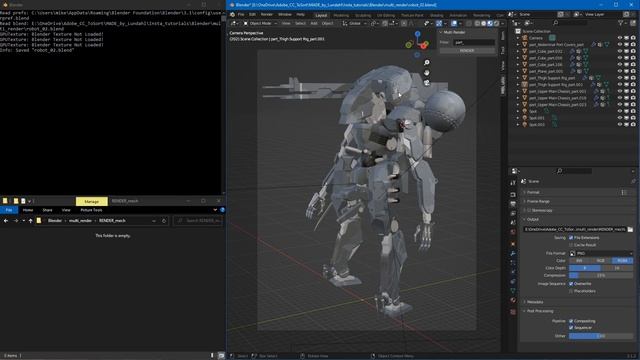Click the blue Z axis navigation gizmo ball
640x360 pixels.
(418, 34)
